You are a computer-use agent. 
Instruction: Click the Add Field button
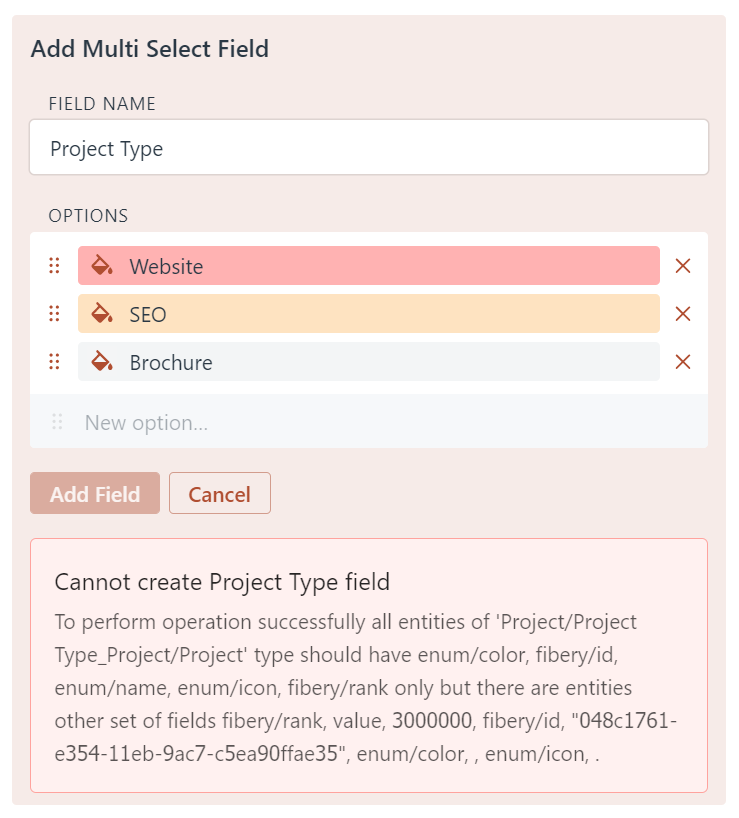click(95, 494)
